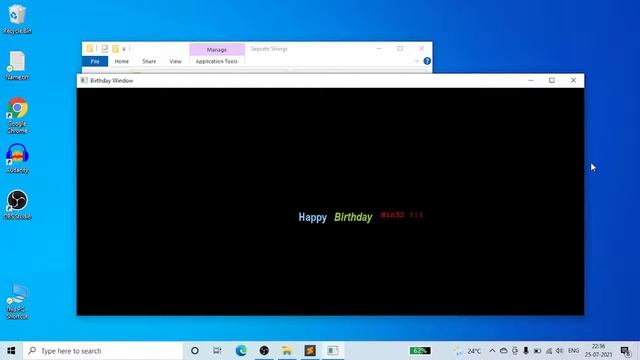
Task: Click the ENG language indicator
Action: tap(573, 351)
